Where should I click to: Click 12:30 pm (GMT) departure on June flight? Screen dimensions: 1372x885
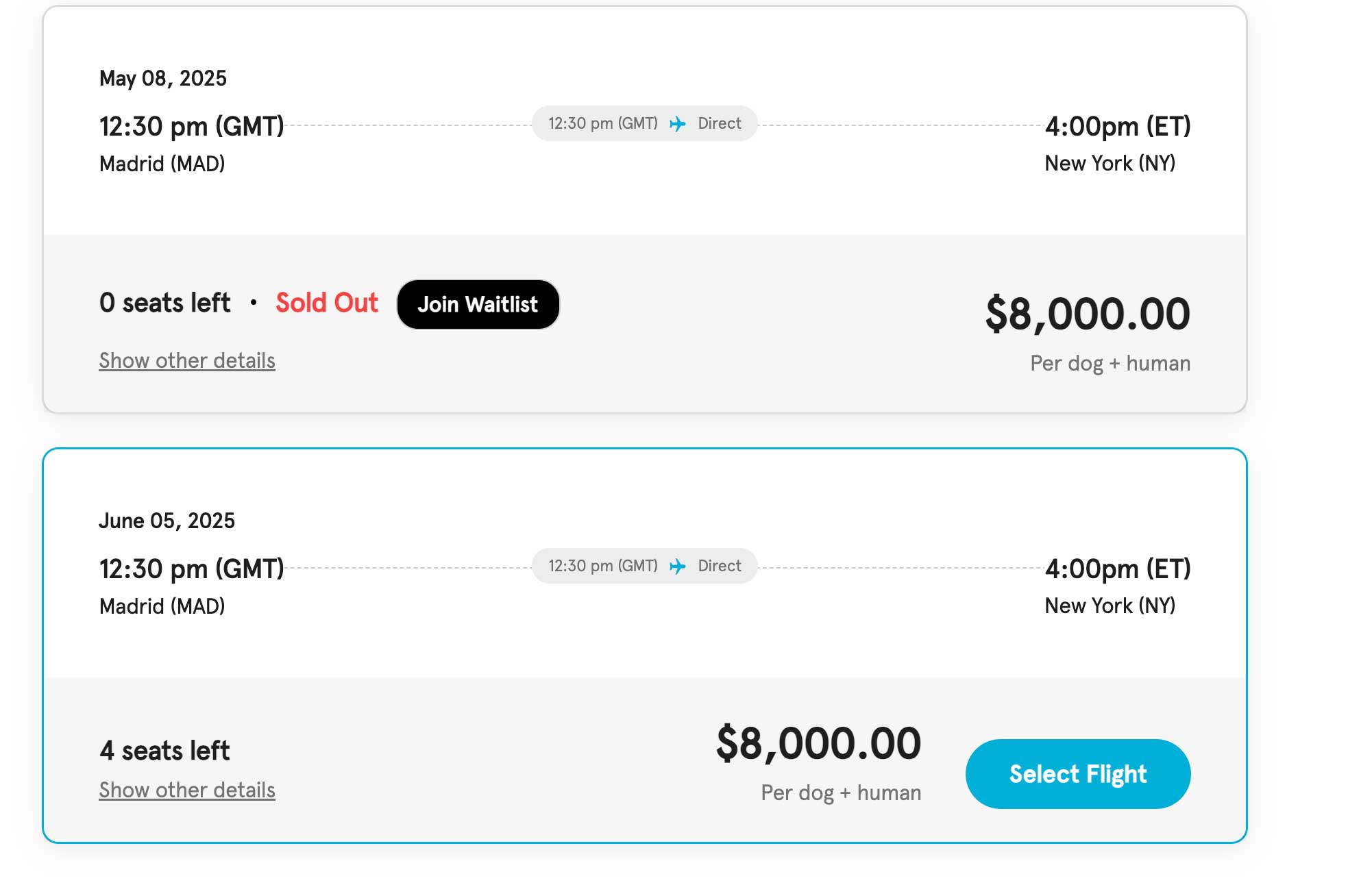[x=191, y=569]
